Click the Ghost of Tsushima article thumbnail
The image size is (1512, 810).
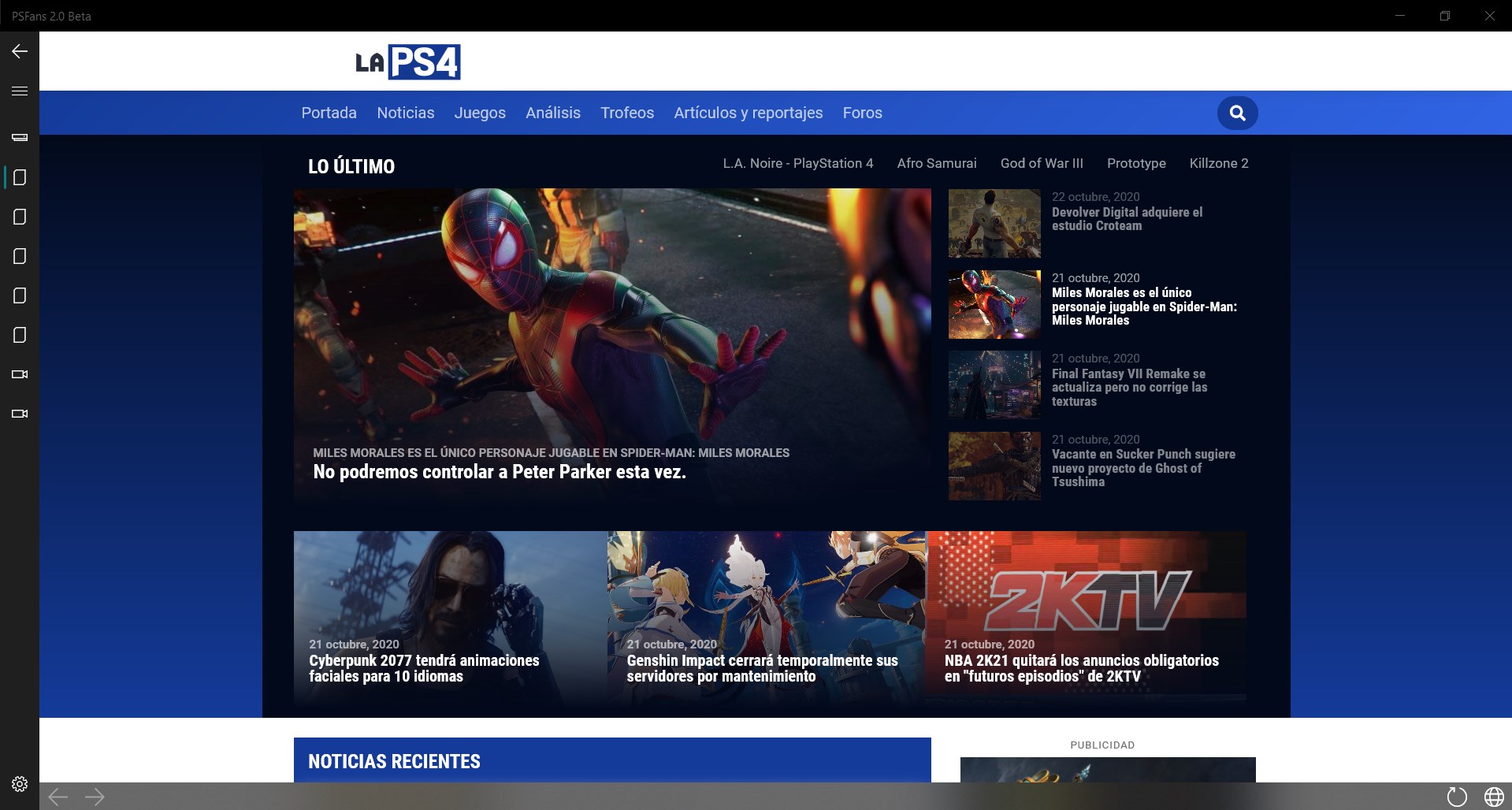point(994,466)
